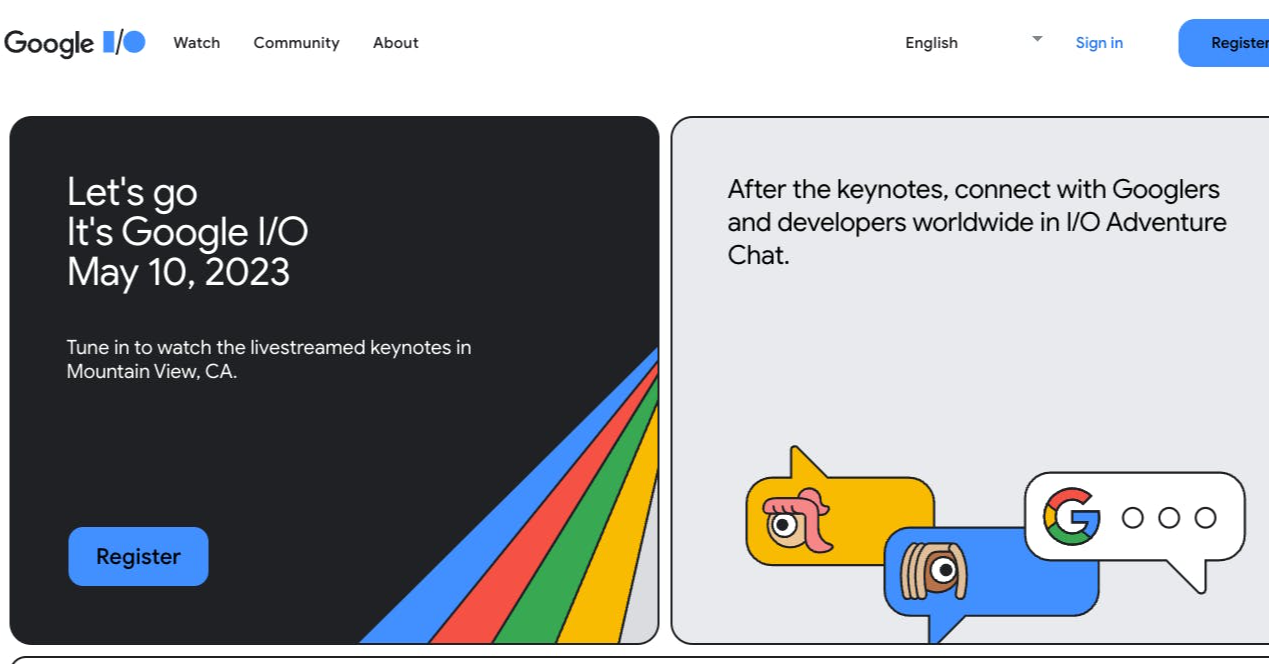Click the language dropdown arrow
Screen dimensions: 1269x664
click(x=1037, y=39)
